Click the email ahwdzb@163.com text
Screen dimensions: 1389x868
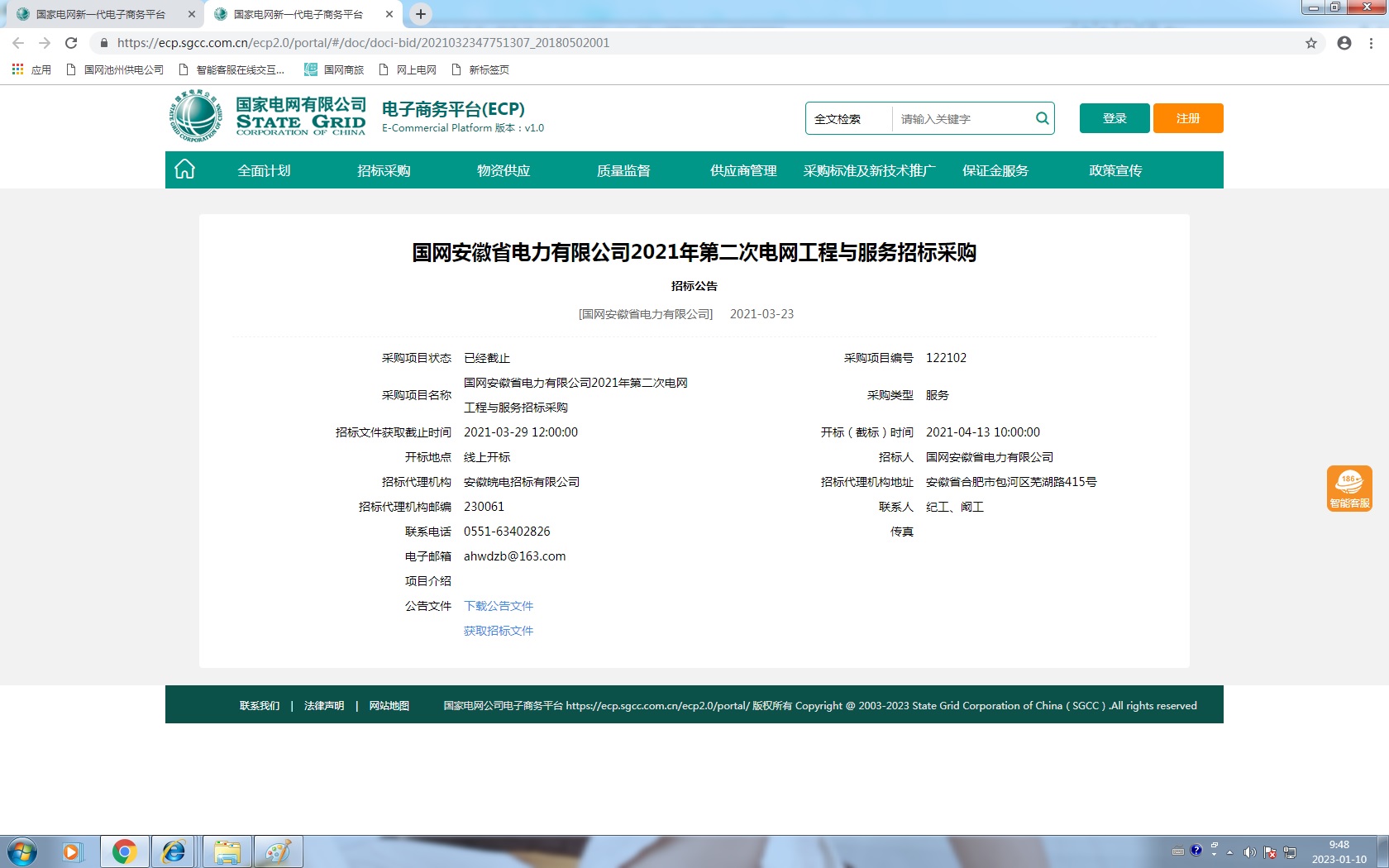tap(515, 556)
